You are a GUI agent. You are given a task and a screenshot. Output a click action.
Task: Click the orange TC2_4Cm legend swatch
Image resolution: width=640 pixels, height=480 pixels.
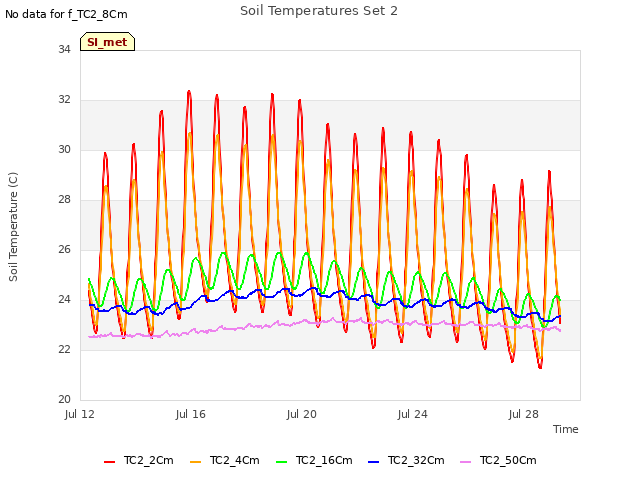[x=196, y=462]
